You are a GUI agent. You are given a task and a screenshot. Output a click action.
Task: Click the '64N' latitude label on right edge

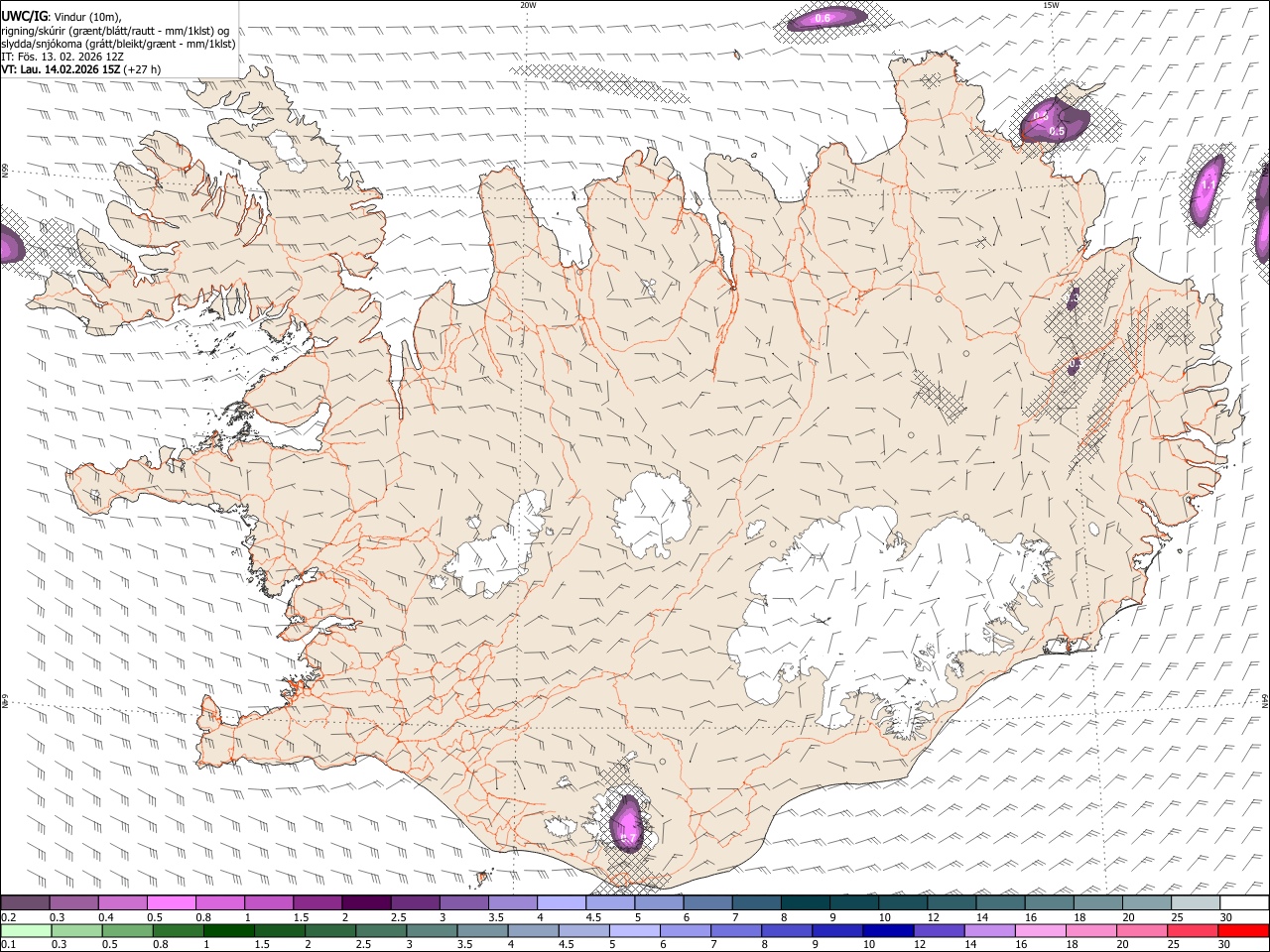(1265, 700)
